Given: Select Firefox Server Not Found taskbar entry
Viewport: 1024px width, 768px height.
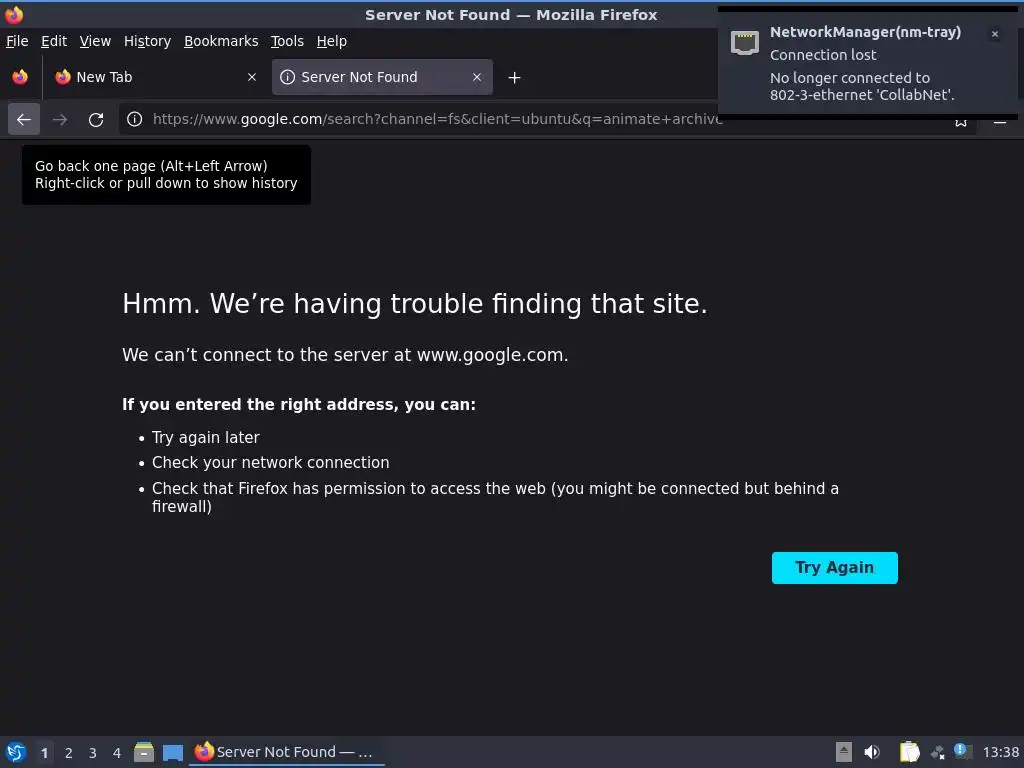Looking at the screenshot, I should point(287,752).
